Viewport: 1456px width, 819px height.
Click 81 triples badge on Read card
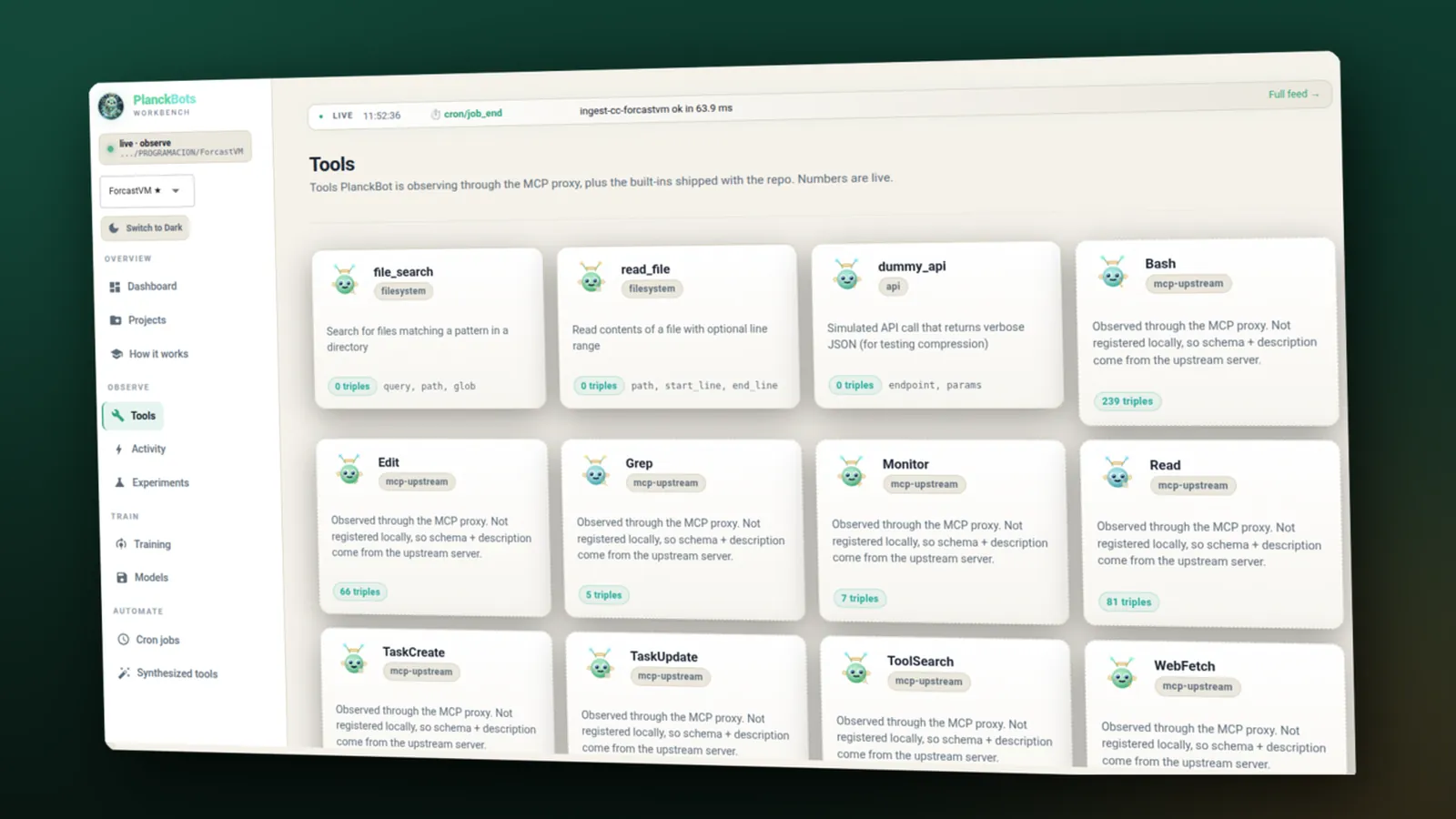(x=1128, y=602)
